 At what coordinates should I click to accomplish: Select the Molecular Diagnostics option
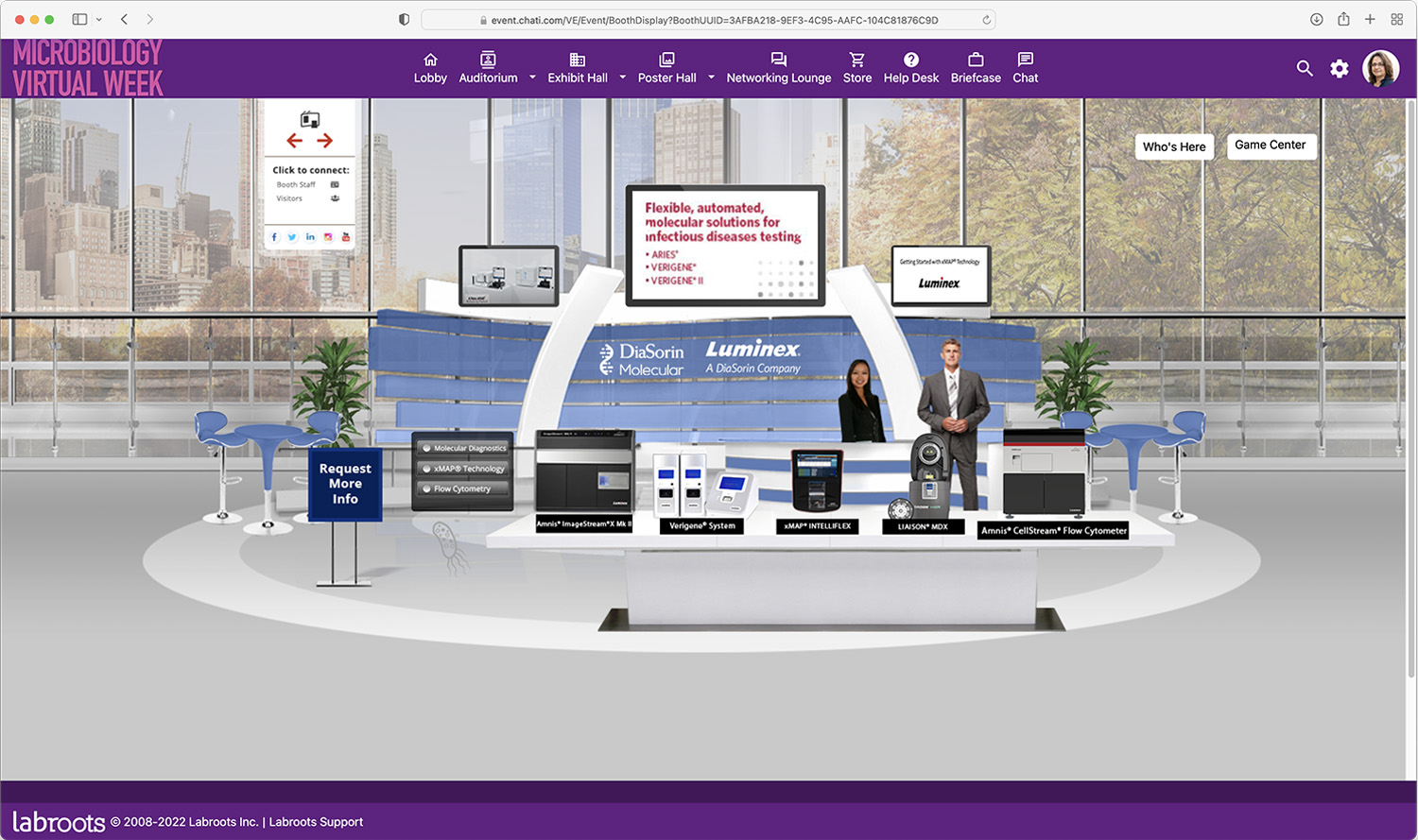(462, 447)
